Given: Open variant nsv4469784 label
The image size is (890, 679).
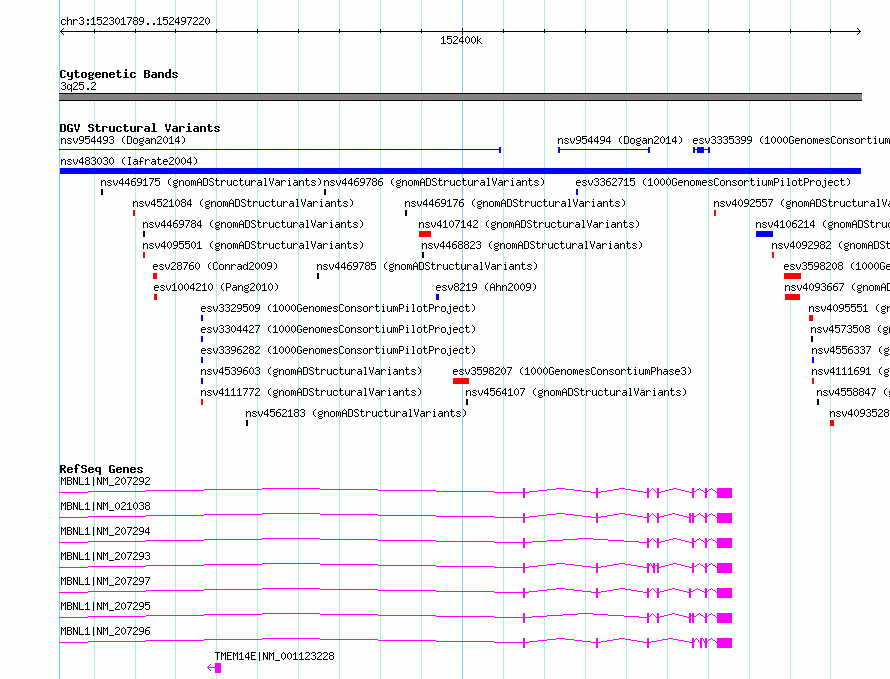Looking at the screenshot, I should pos(253,224).
